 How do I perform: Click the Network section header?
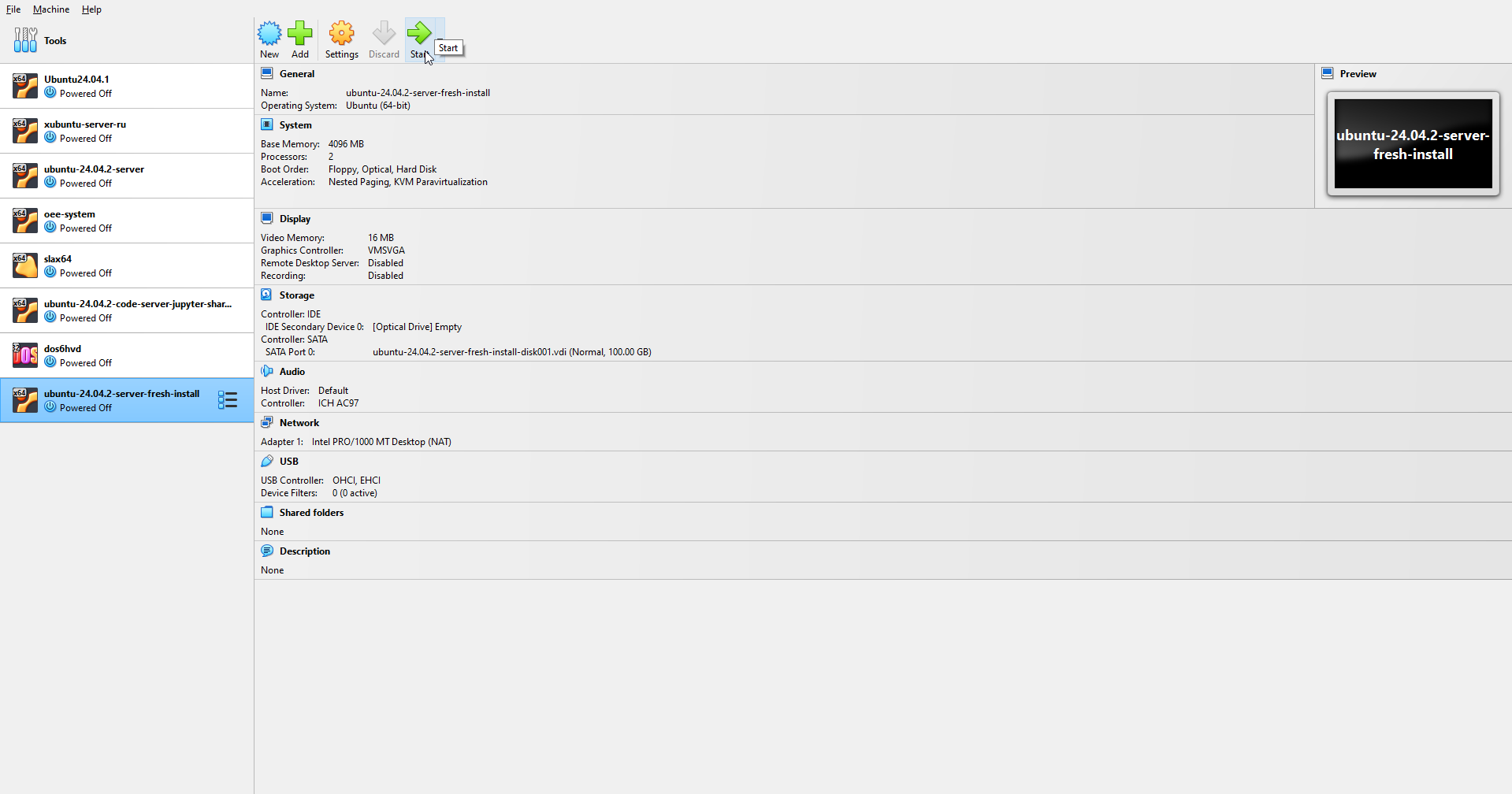(x=299, y=423)
